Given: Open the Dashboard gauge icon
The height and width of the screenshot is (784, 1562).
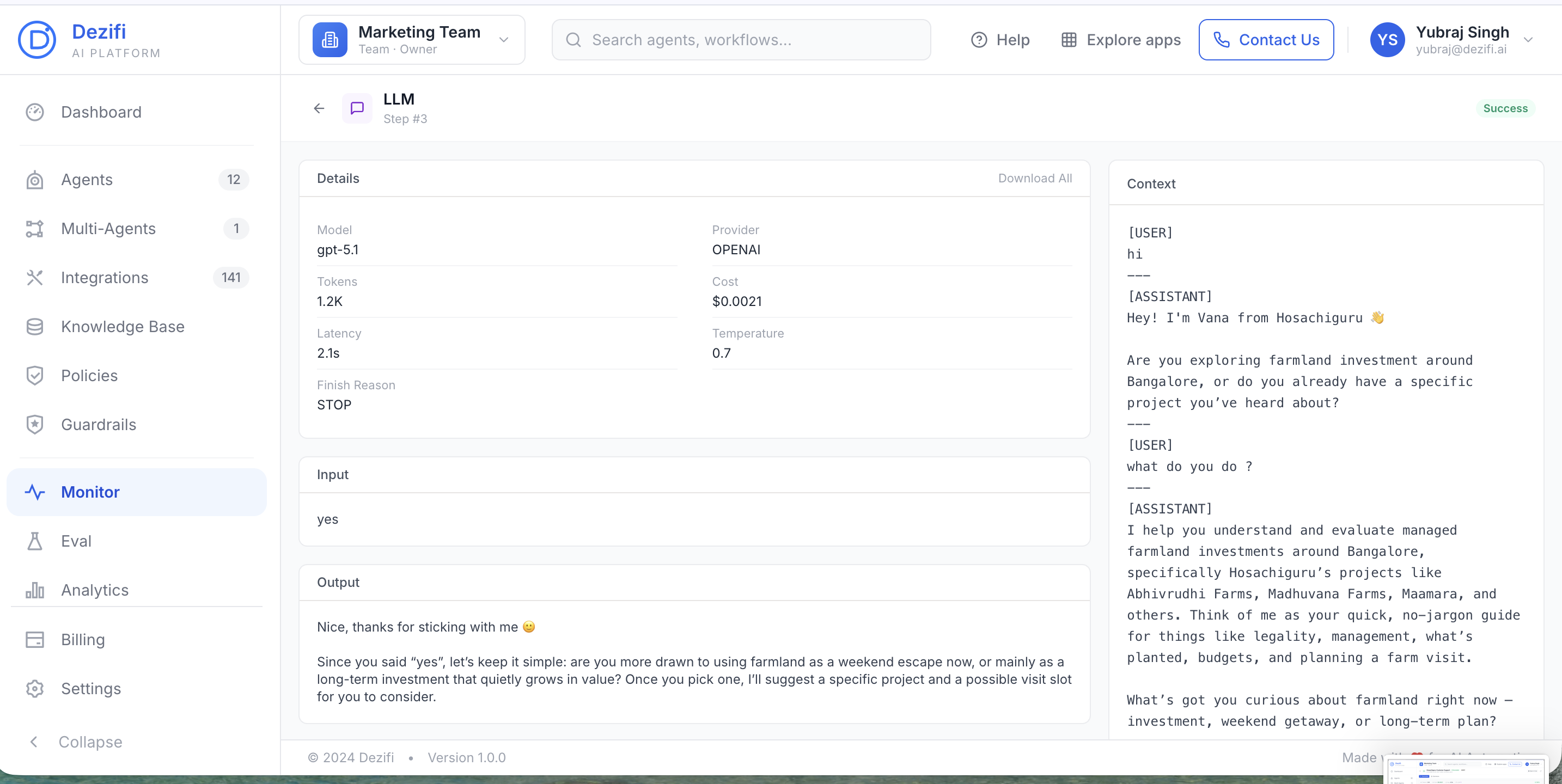Looking at the screenshot, I should point(34,112).
